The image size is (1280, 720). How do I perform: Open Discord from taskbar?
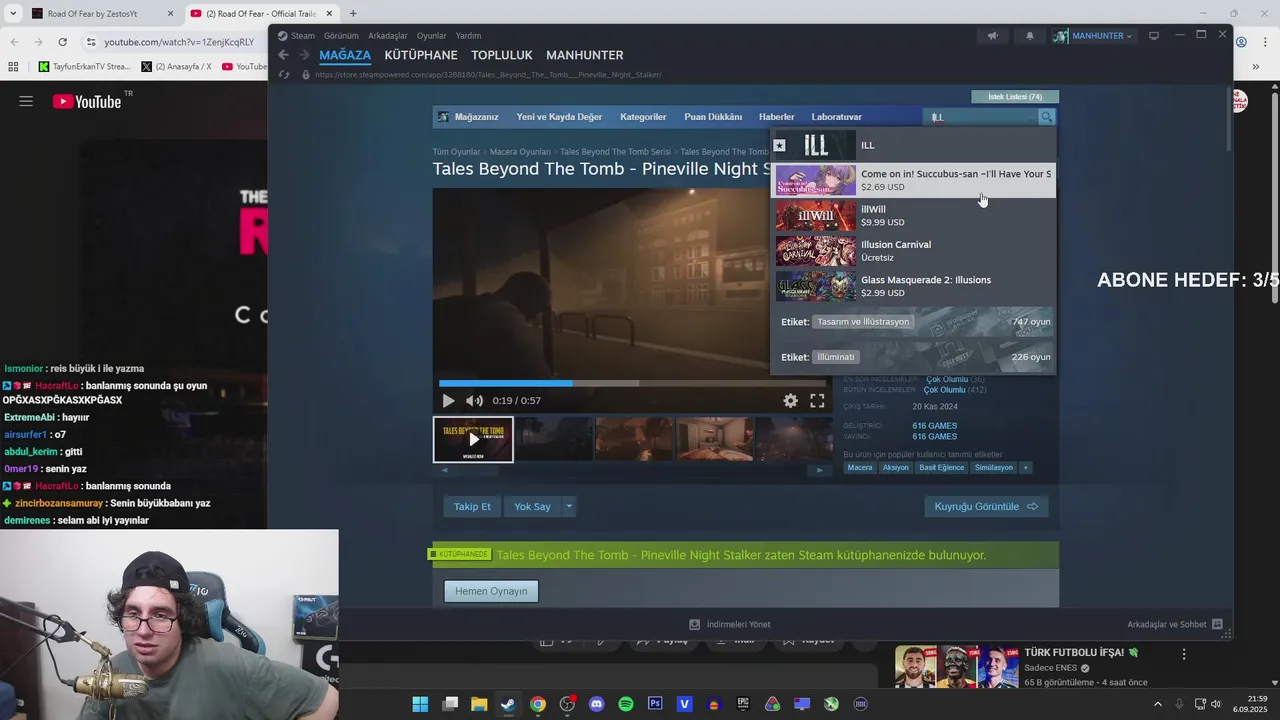tap(597, 704)
